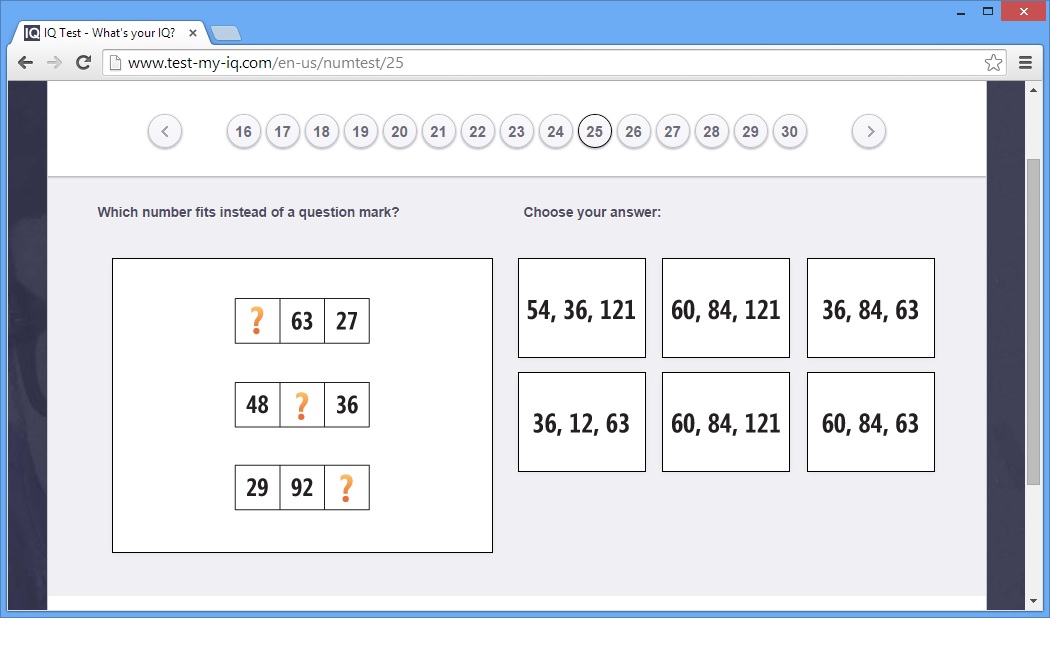Click scrollbar up arrow

point(1033,90)
